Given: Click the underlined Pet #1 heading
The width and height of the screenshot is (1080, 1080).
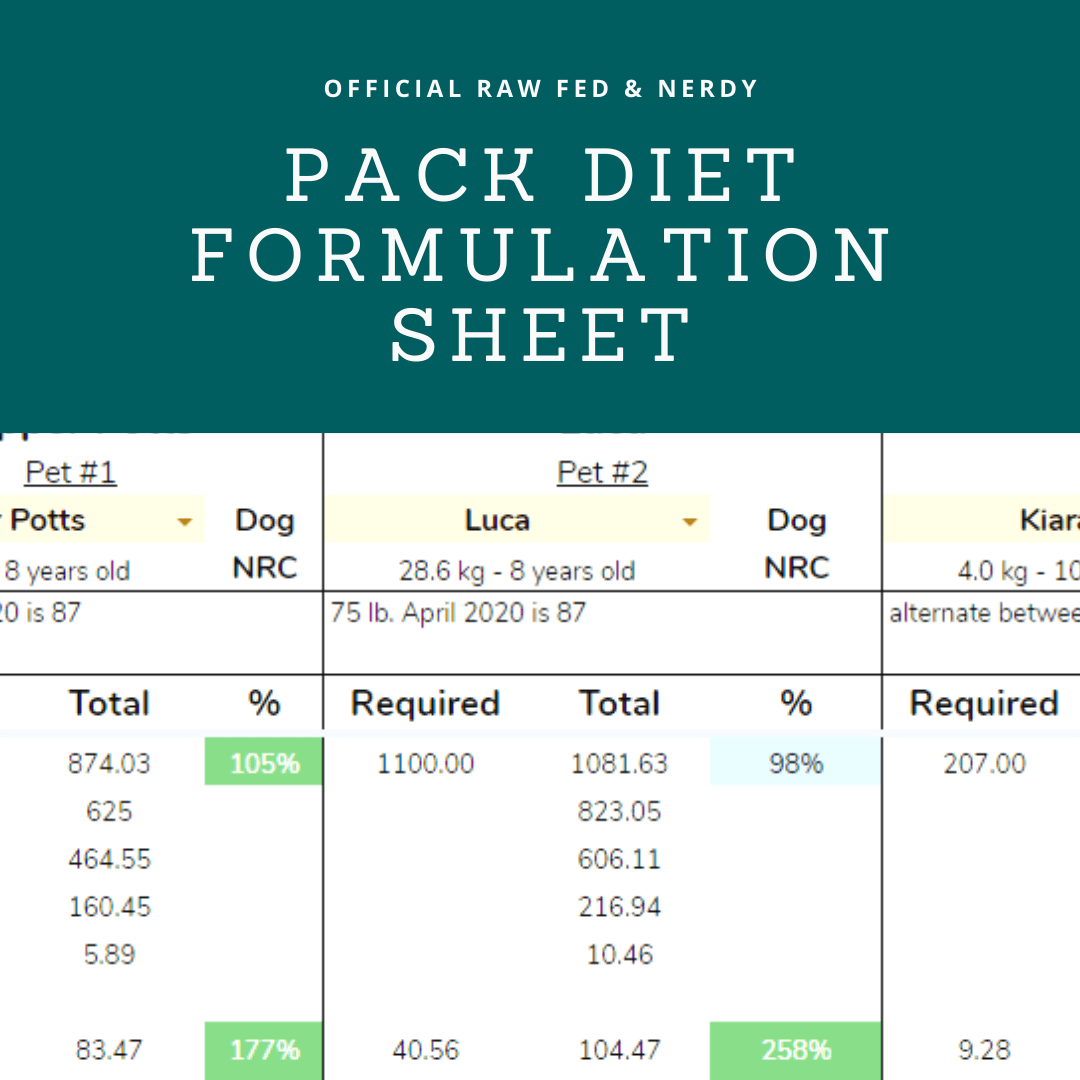Looking at the screenshot, I should pos(69,472).
